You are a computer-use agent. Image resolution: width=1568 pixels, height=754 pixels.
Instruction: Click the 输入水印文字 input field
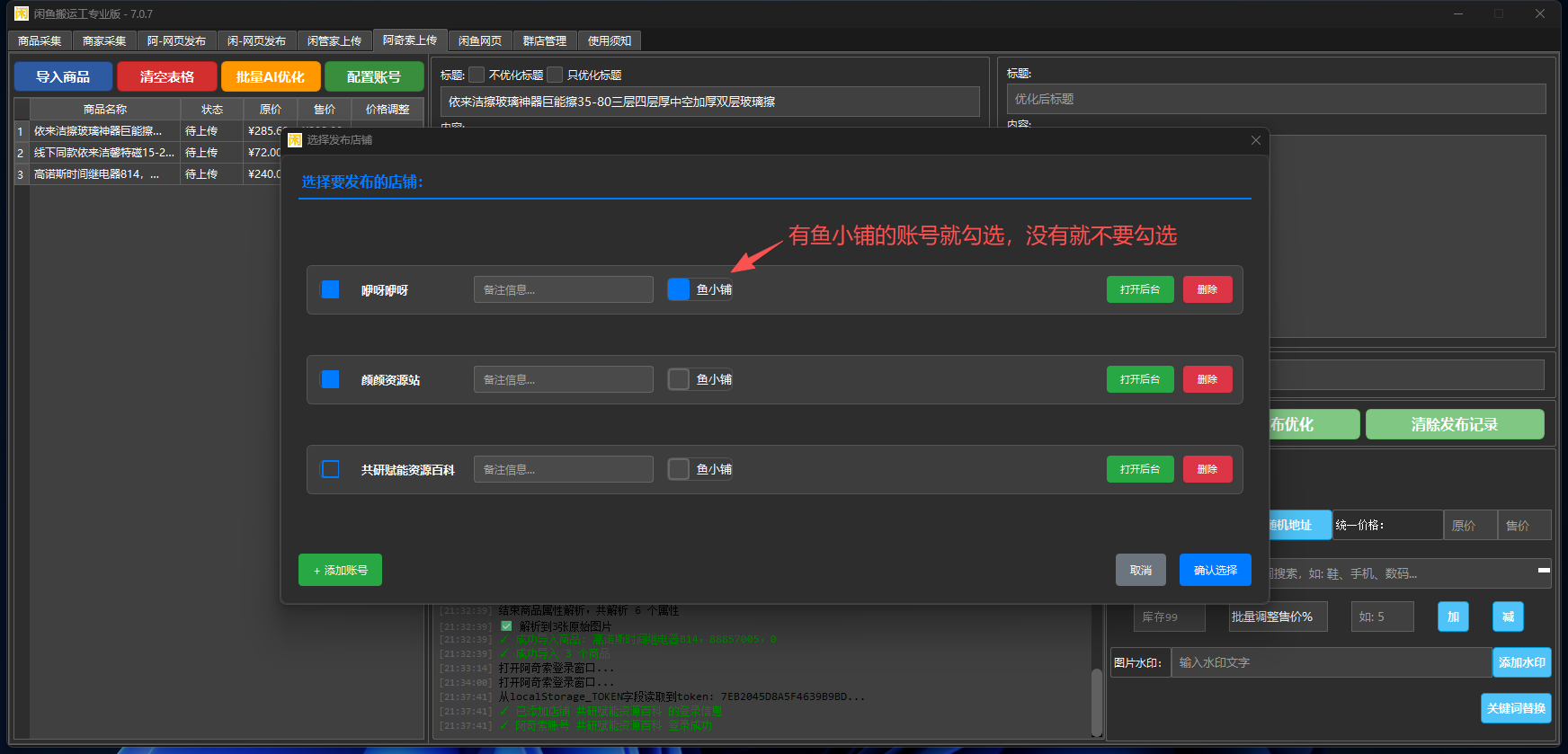coord(1331,662)
